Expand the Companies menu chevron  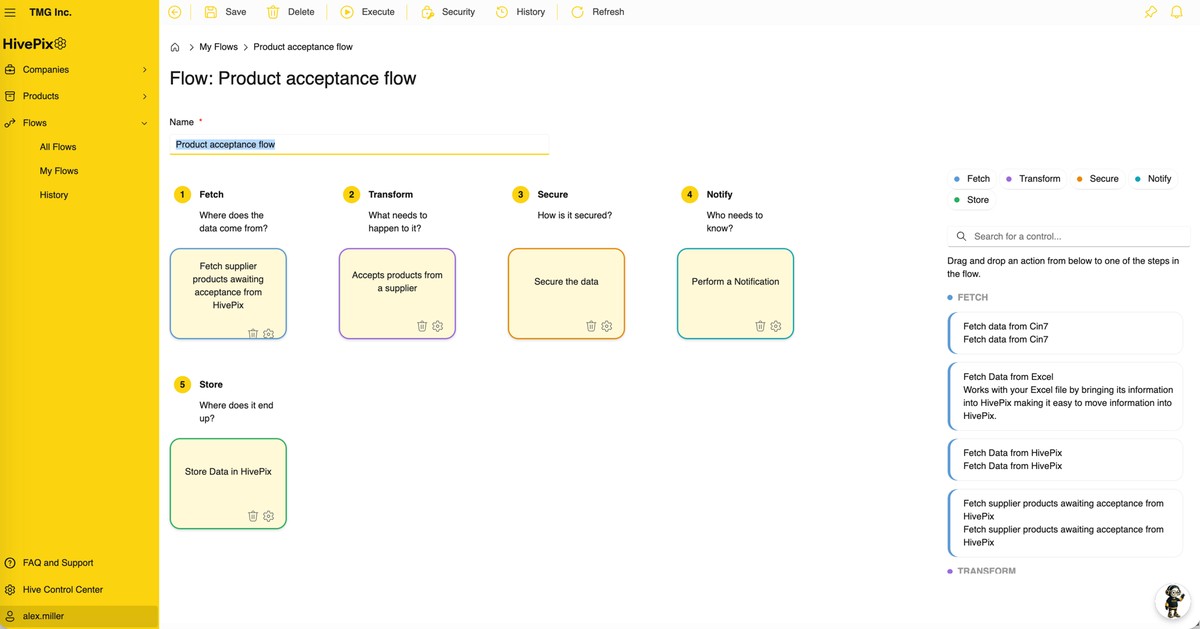(144, 70)
